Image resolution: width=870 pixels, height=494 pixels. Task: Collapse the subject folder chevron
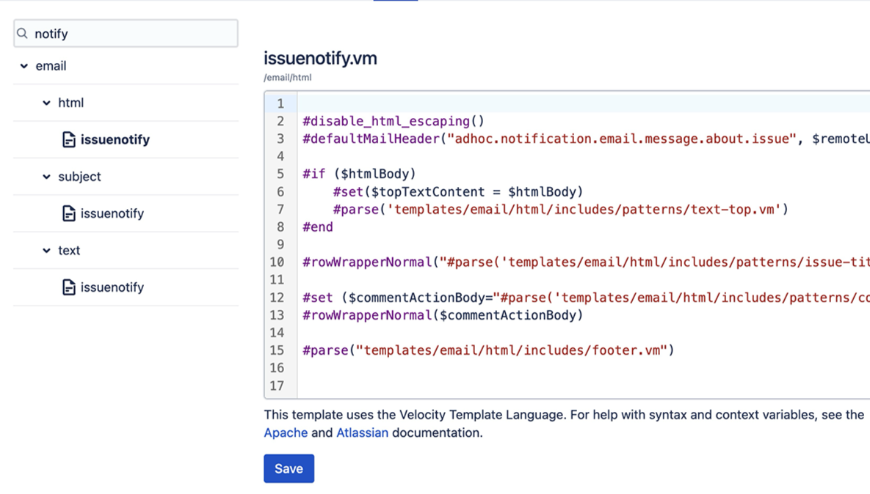(46, 177)
